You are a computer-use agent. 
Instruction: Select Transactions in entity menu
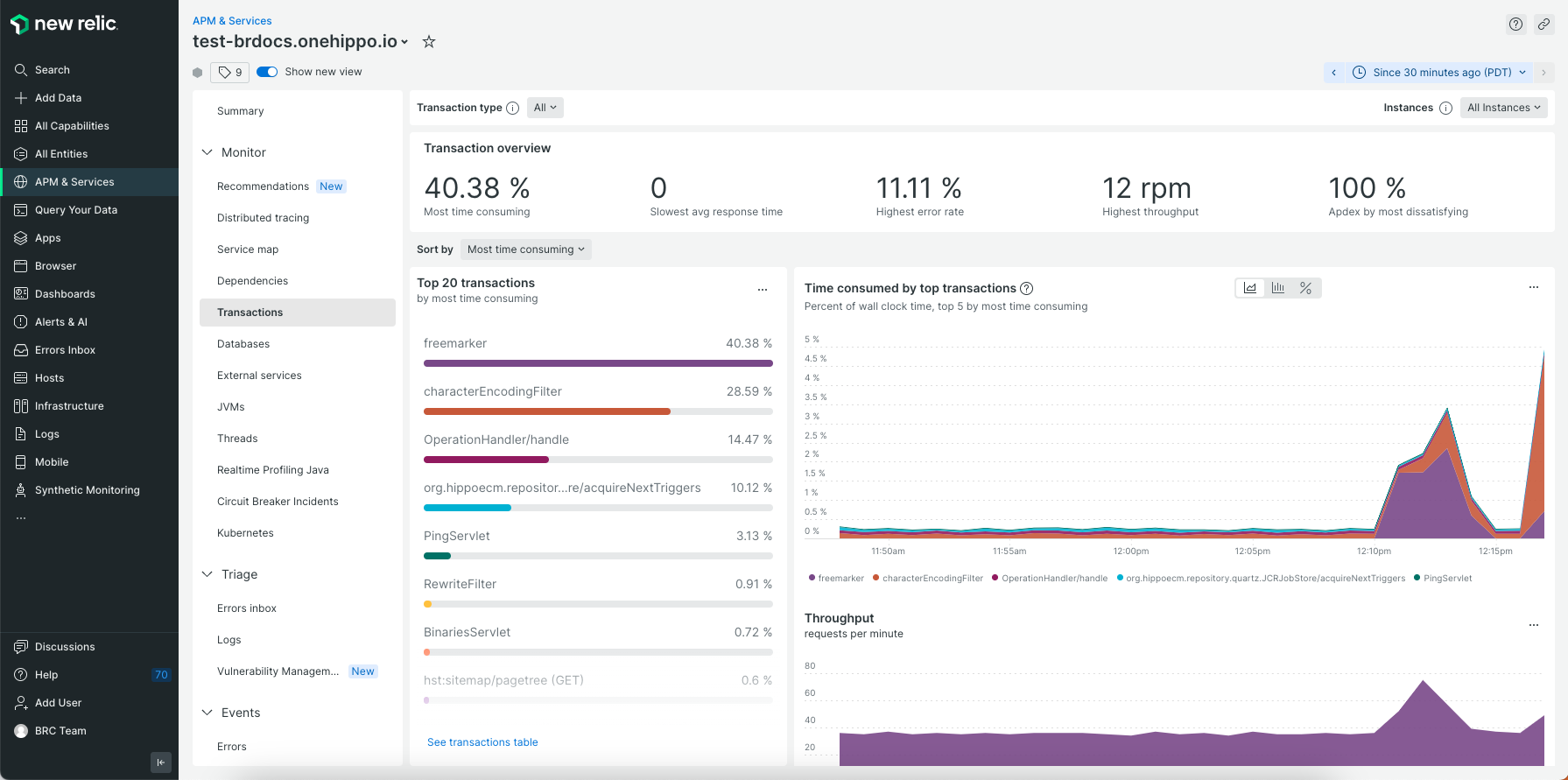(298, 313)
